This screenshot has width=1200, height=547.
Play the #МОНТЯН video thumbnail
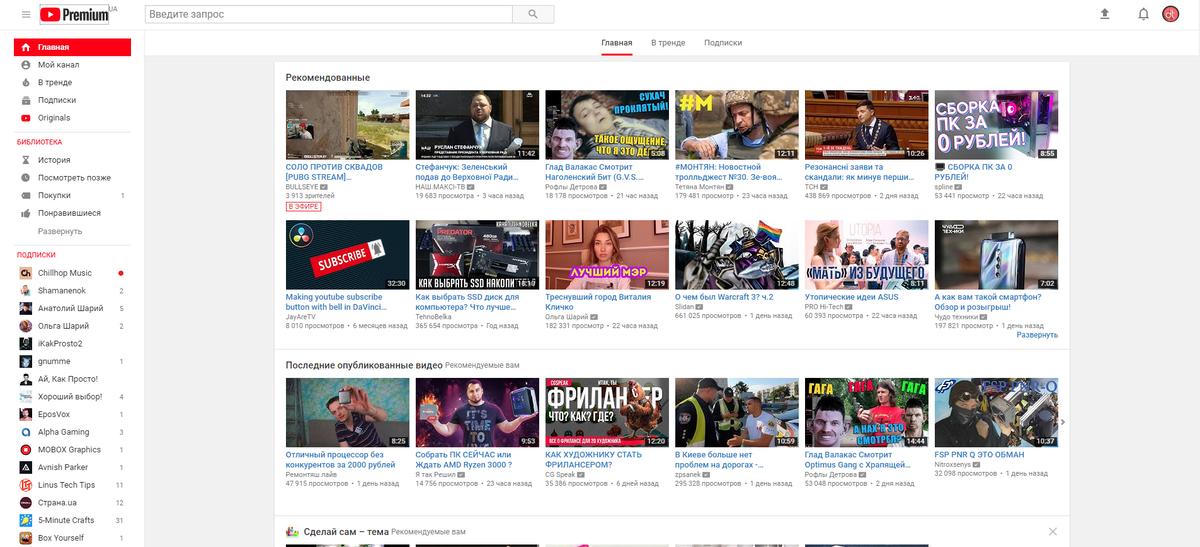pos(737,125)
